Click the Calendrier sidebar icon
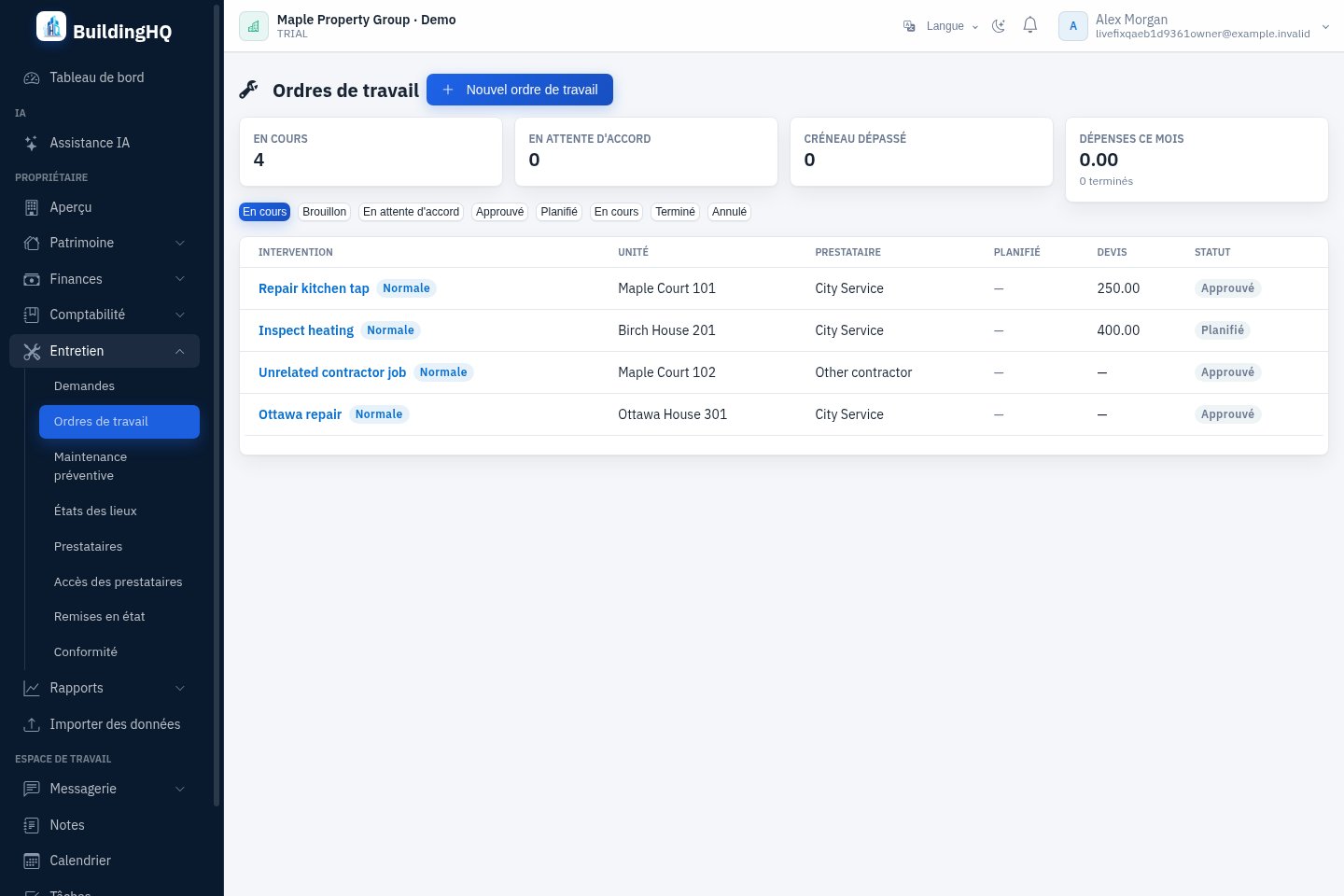The height and width of the screenshot is (896, 1344). [32, 861]
